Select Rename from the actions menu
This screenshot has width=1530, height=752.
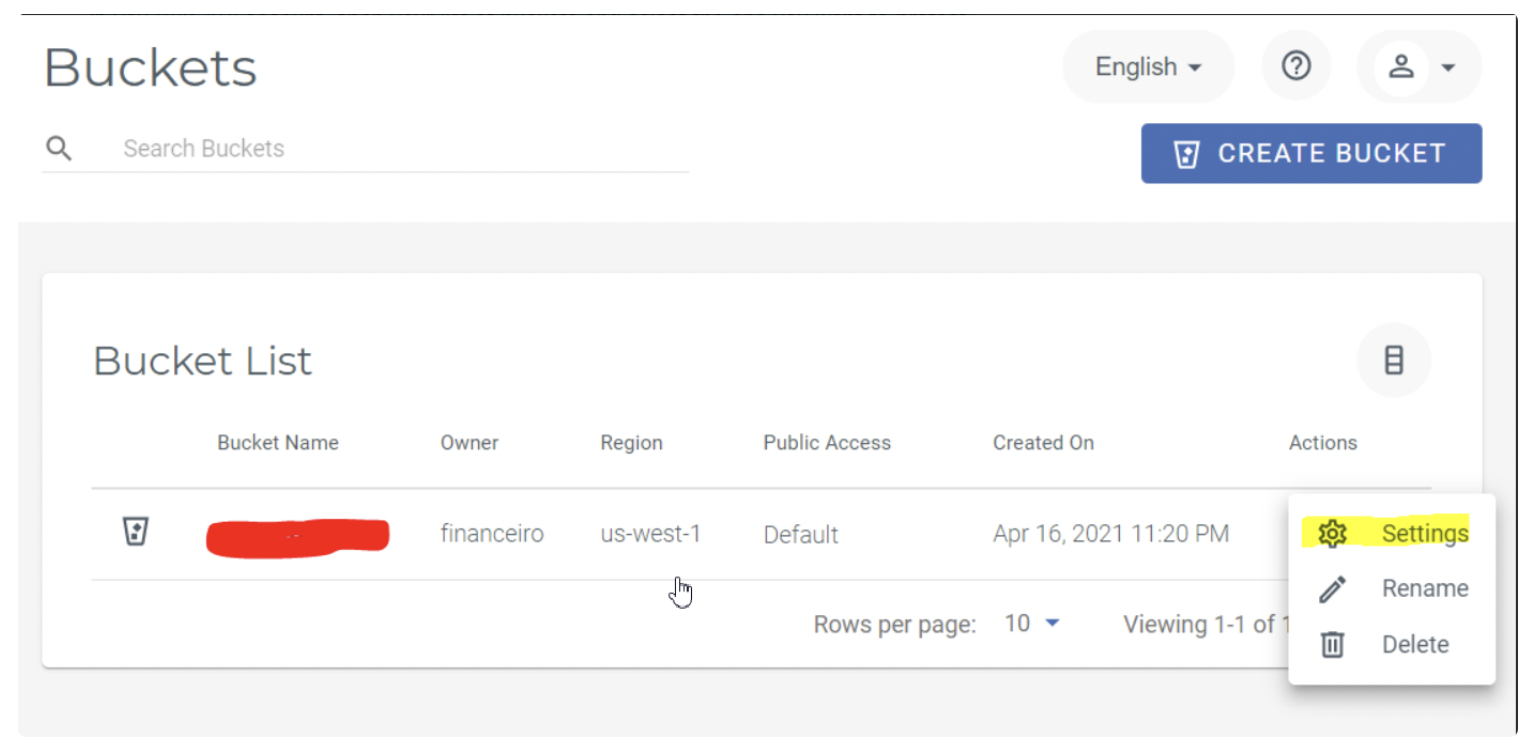tap(1424, 589)
